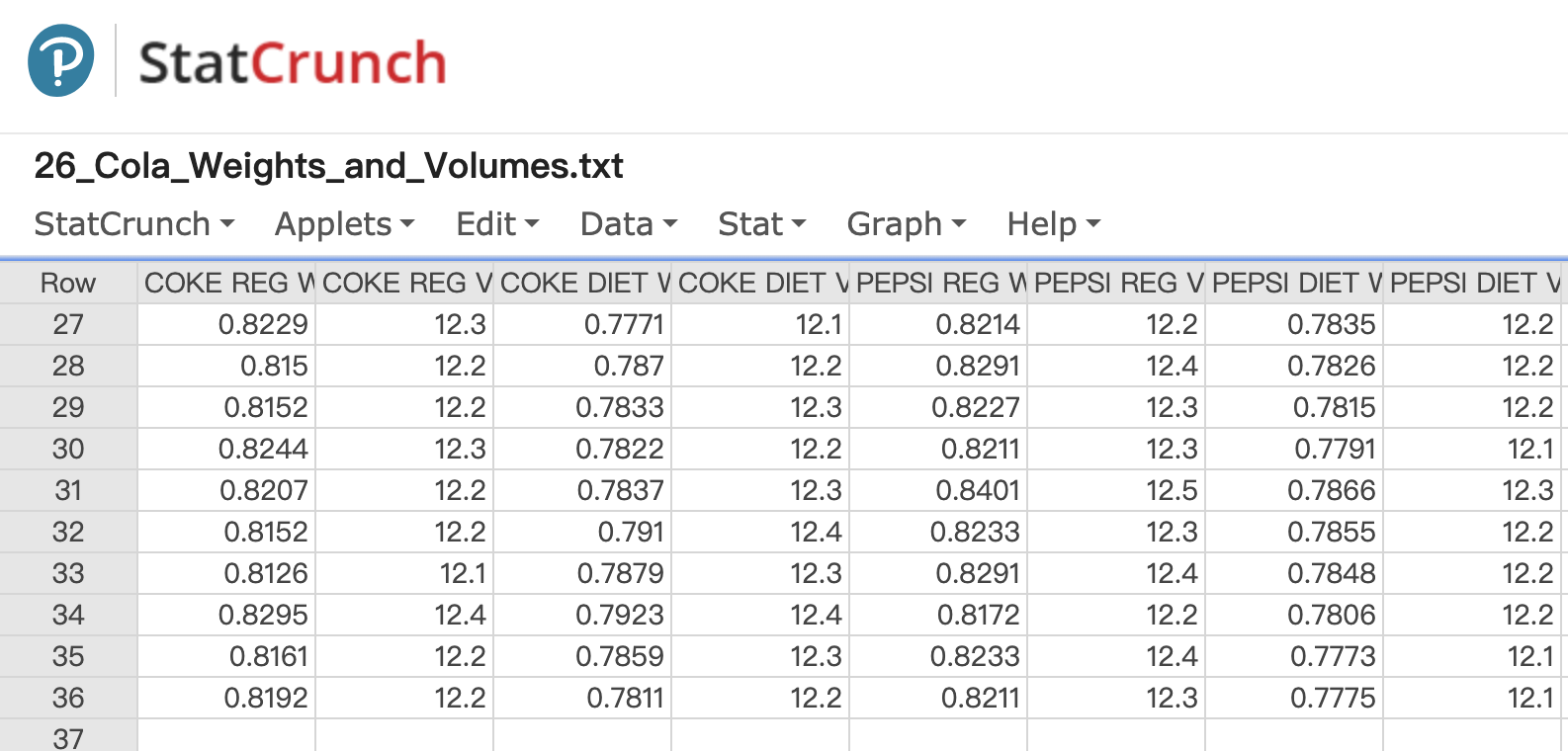Select the PEPSI REG V column header
This screenshot has height=751, width=1568.
tap(1116, 283)
